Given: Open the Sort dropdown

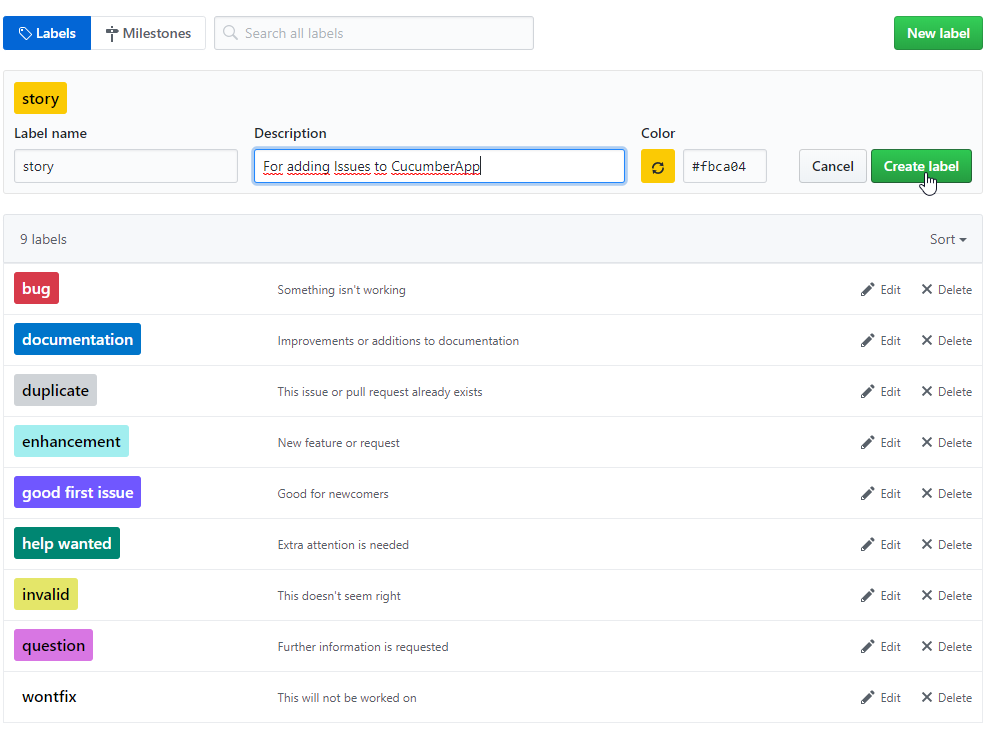Looking at the screenshot, I should coord(948,240).
